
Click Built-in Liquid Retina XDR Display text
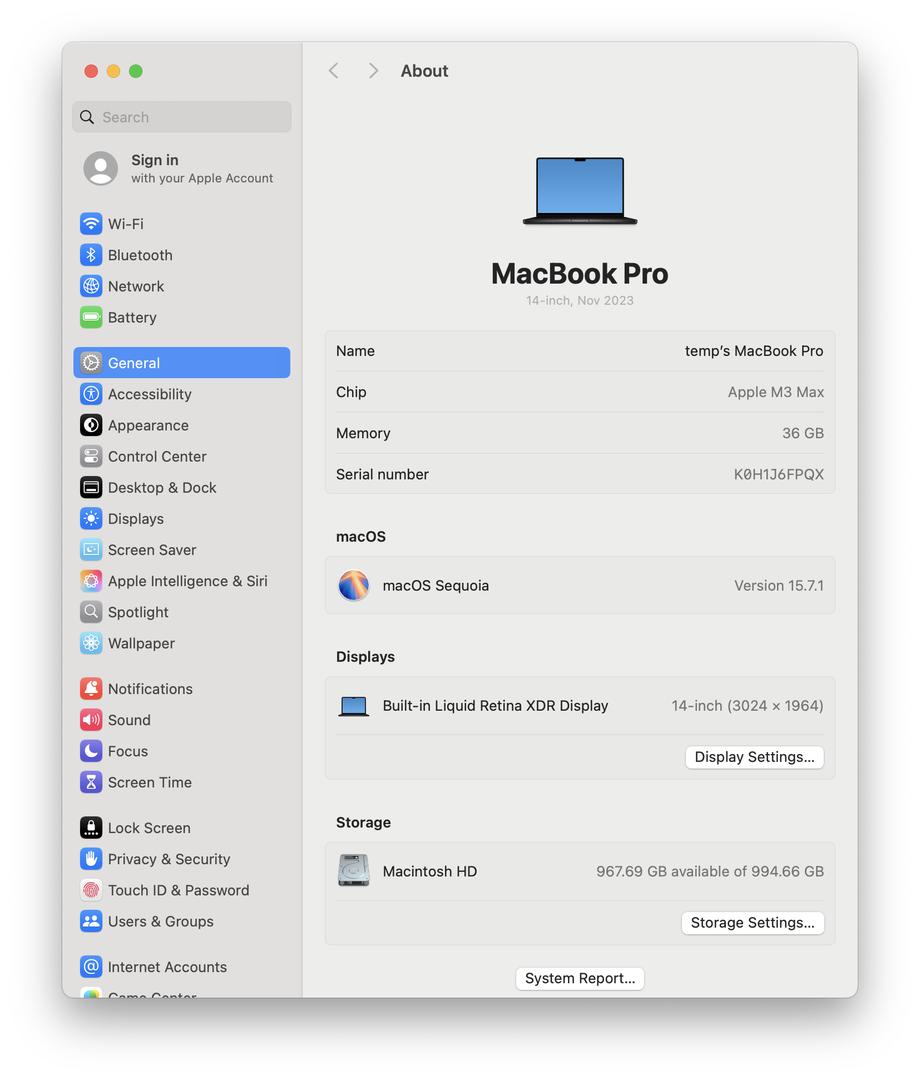(x=496, y=706)
